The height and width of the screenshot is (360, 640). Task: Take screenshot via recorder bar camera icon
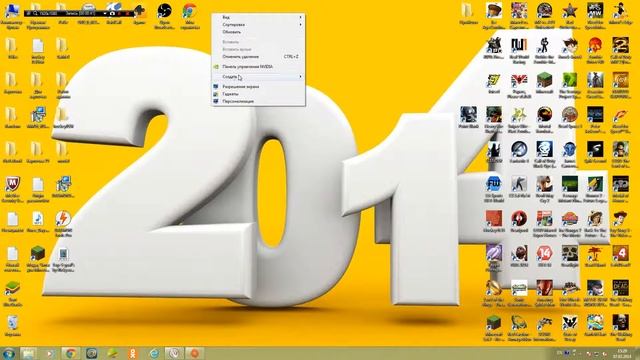(x=112, y=13)
